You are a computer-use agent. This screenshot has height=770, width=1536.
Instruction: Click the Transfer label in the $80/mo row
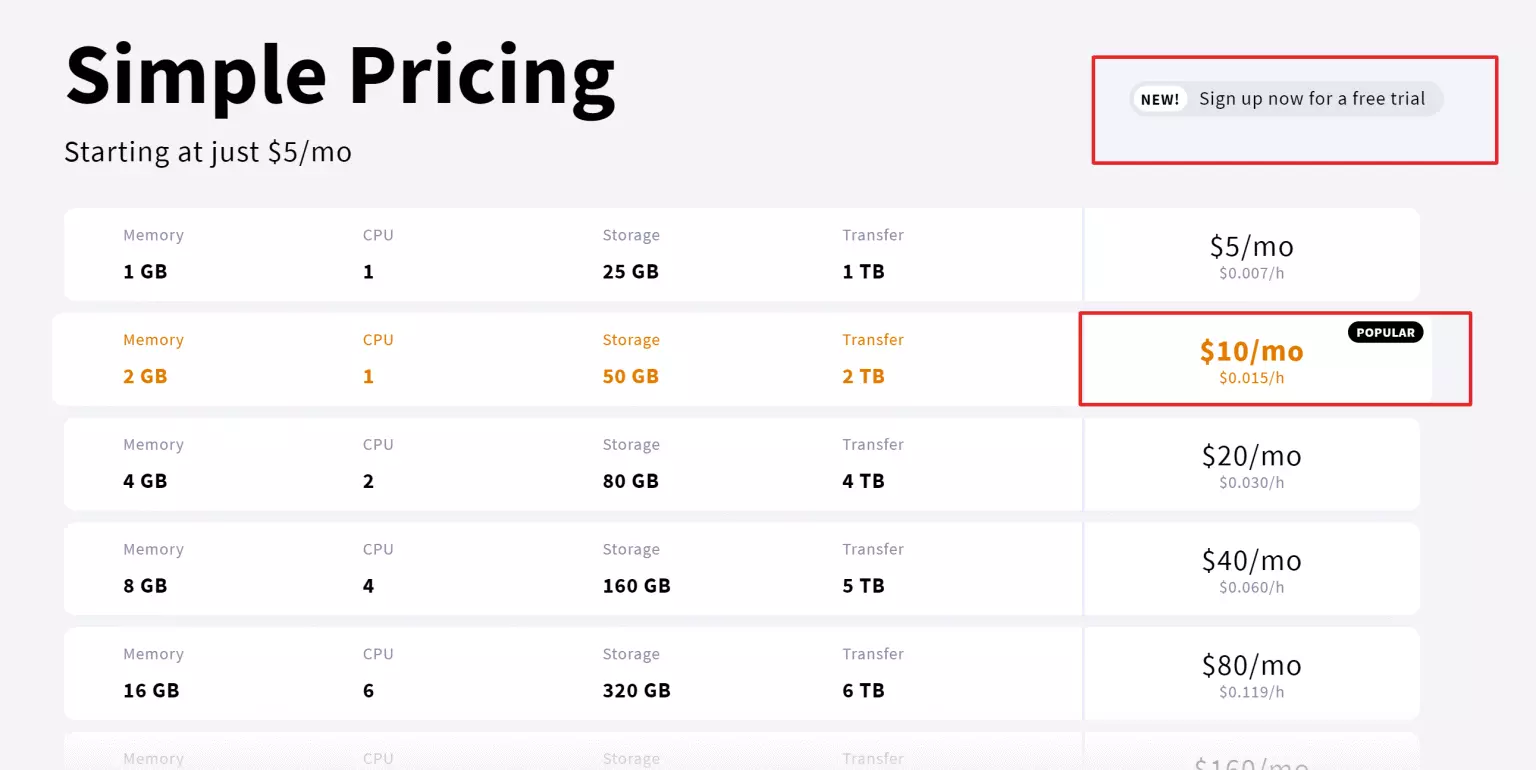point(873,653)
